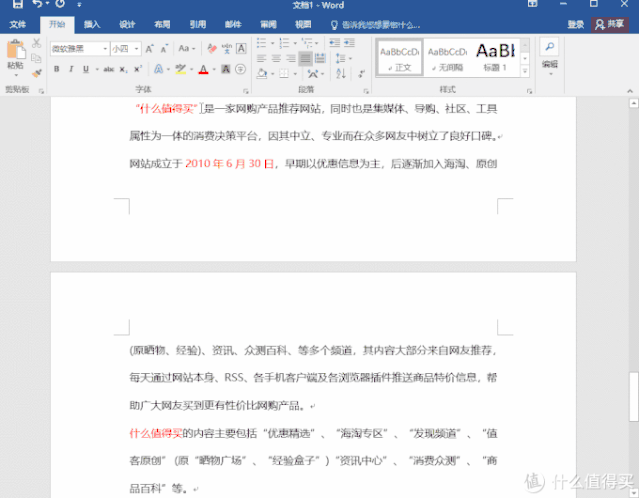Apply paragraph shading paint bucket
This screenshot has width=639, height=498.
click(262, 74)
